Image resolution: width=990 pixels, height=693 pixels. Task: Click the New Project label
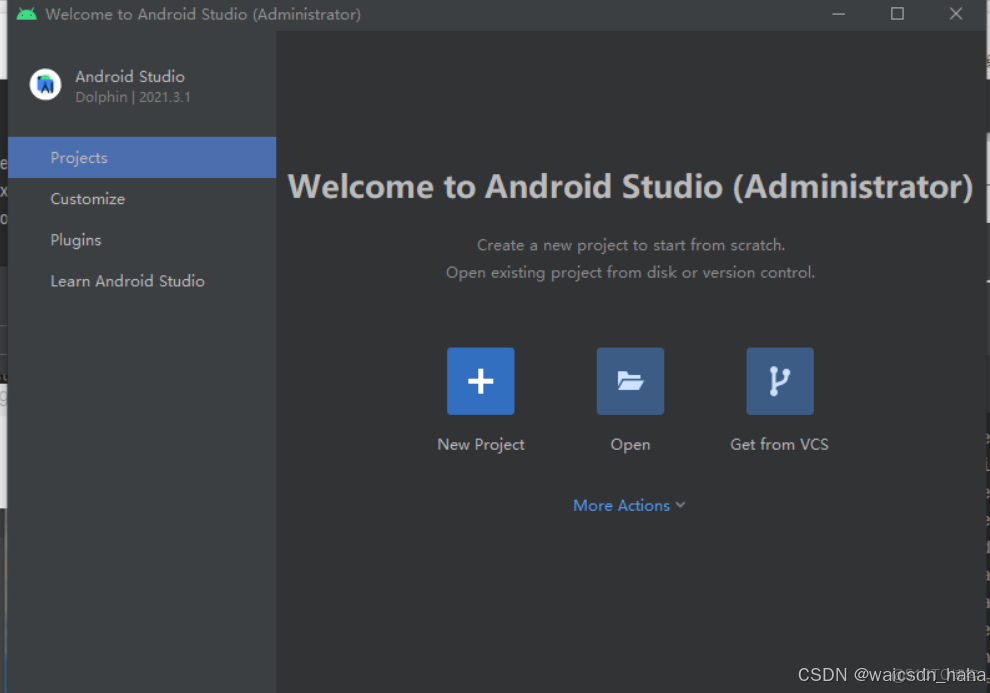point(480,444)
